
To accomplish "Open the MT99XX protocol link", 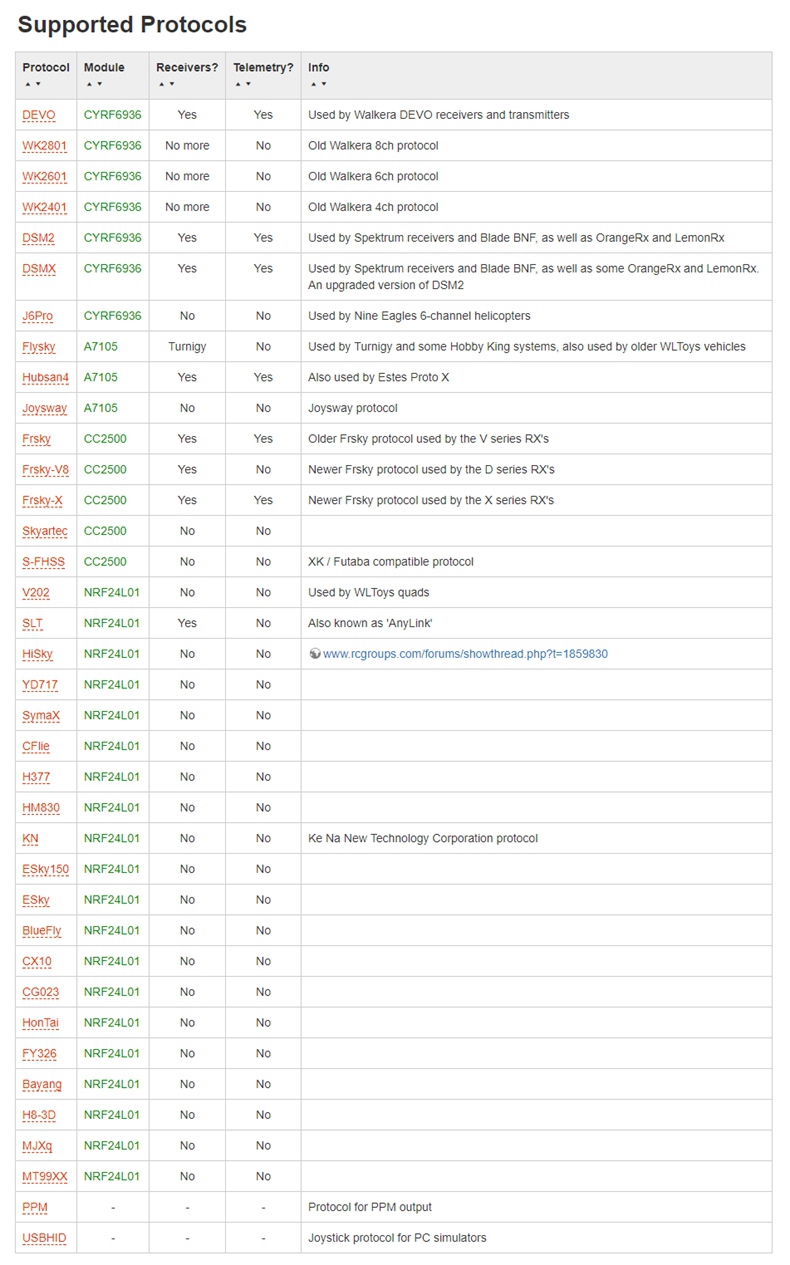I will pos(45,1177).
